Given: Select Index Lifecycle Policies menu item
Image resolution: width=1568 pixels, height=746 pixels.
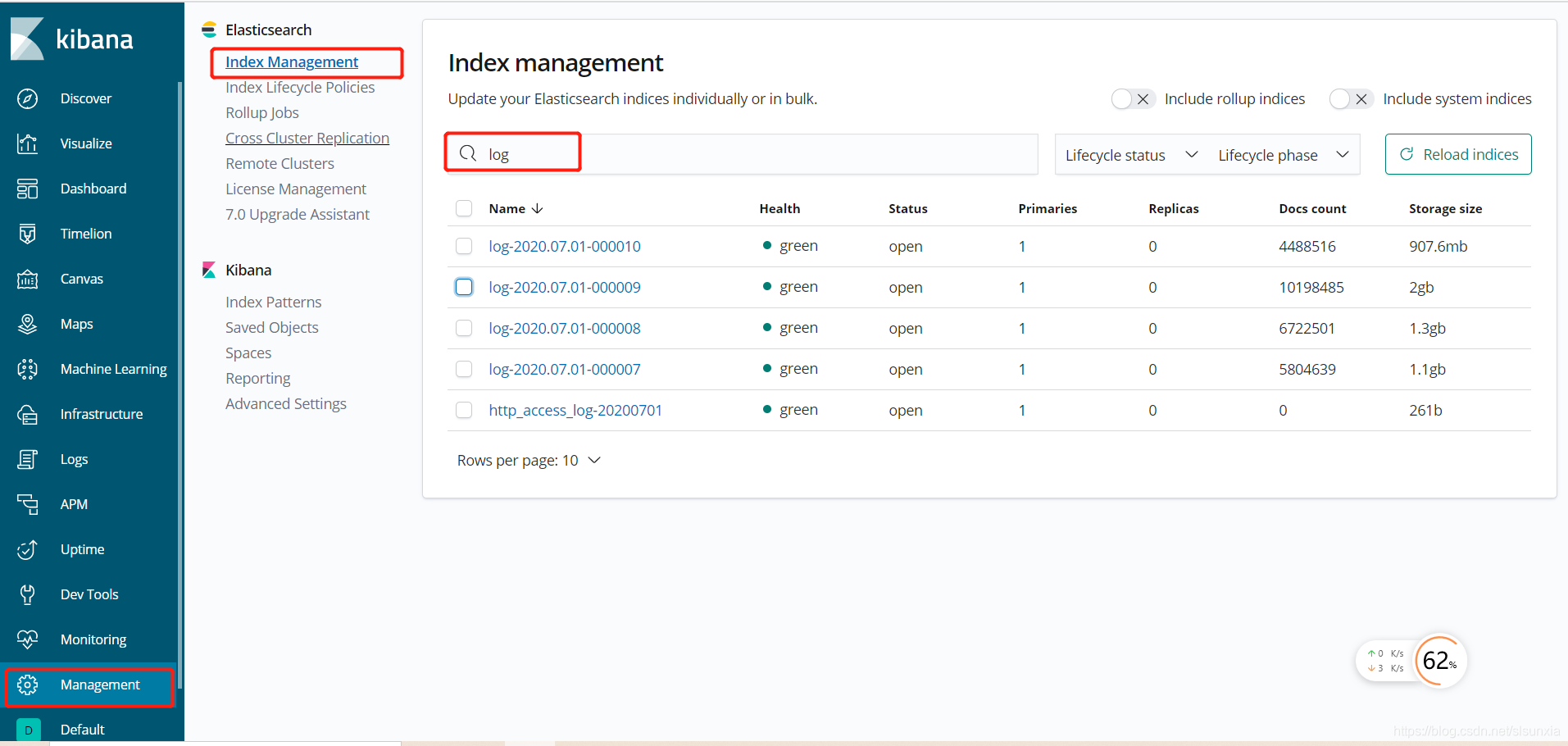Looking at the screenshot, I should pos(300,87).
